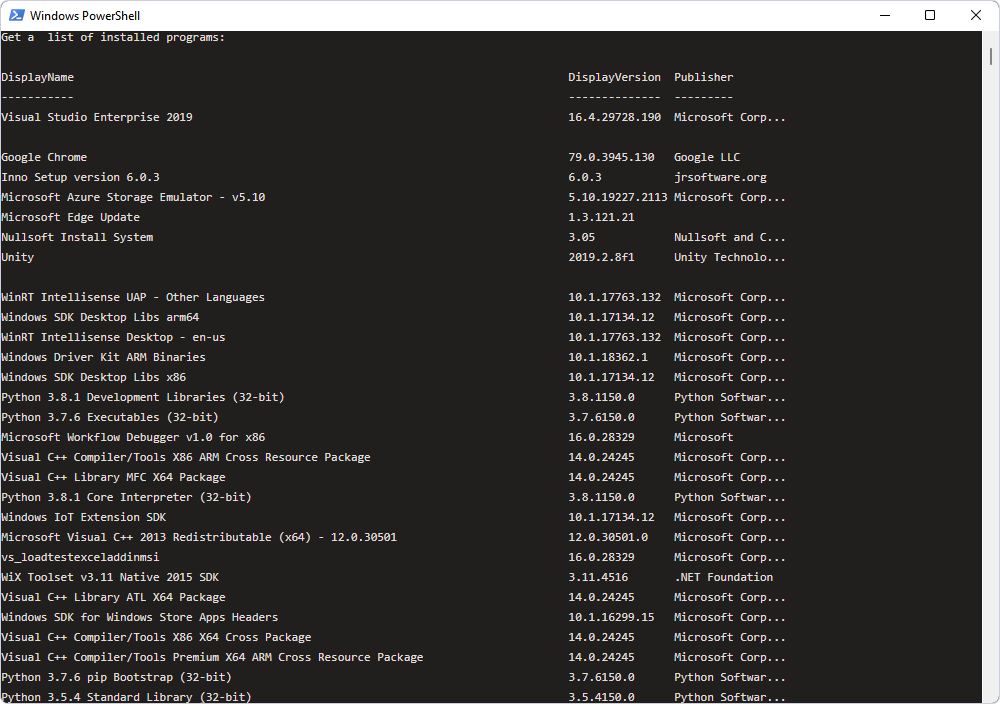The width and height of the screenshot is (1000, 704).
Task: Click Chrome version 79.0.3945.130
Action: 611,158
